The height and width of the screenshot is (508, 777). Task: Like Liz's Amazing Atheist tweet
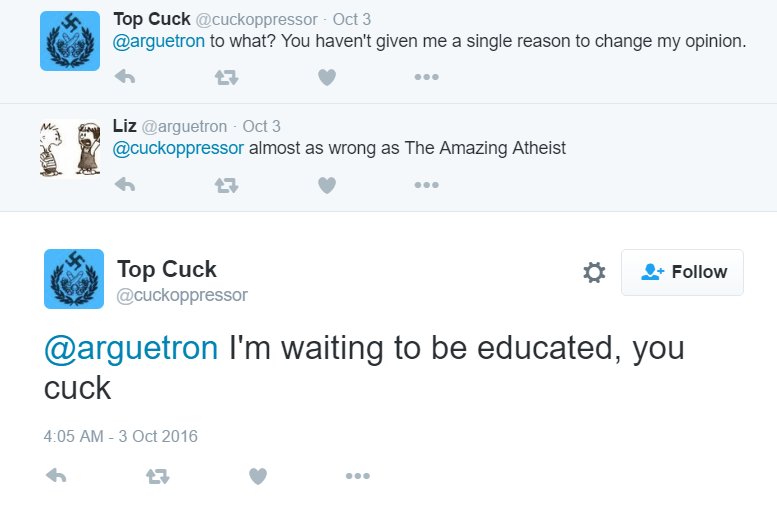pyautogui.click(x=326, y=184)
